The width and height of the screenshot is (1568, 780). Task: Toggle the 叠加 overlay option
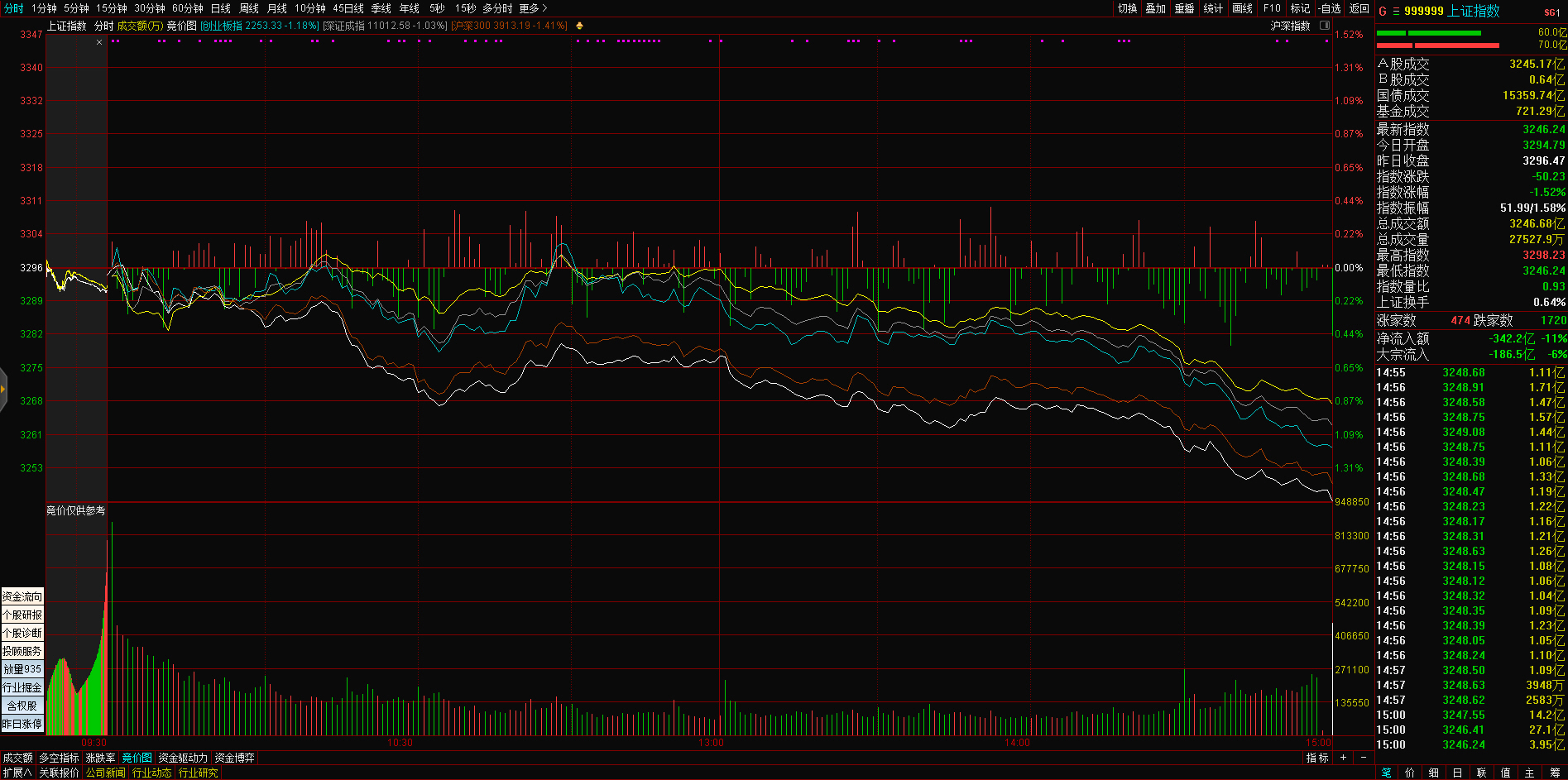point(1155,8)
